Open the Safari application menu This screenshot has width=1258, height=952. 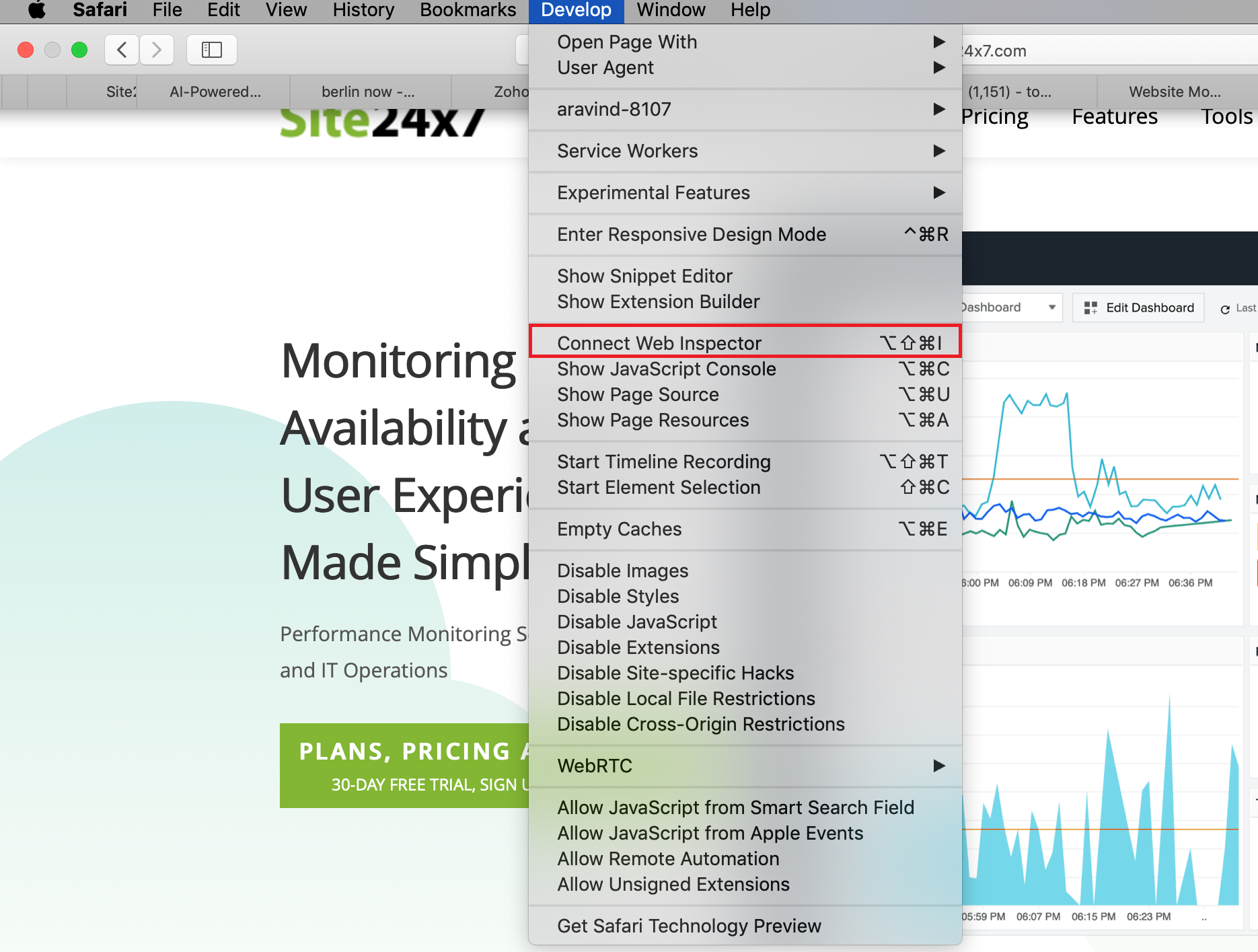100,10
